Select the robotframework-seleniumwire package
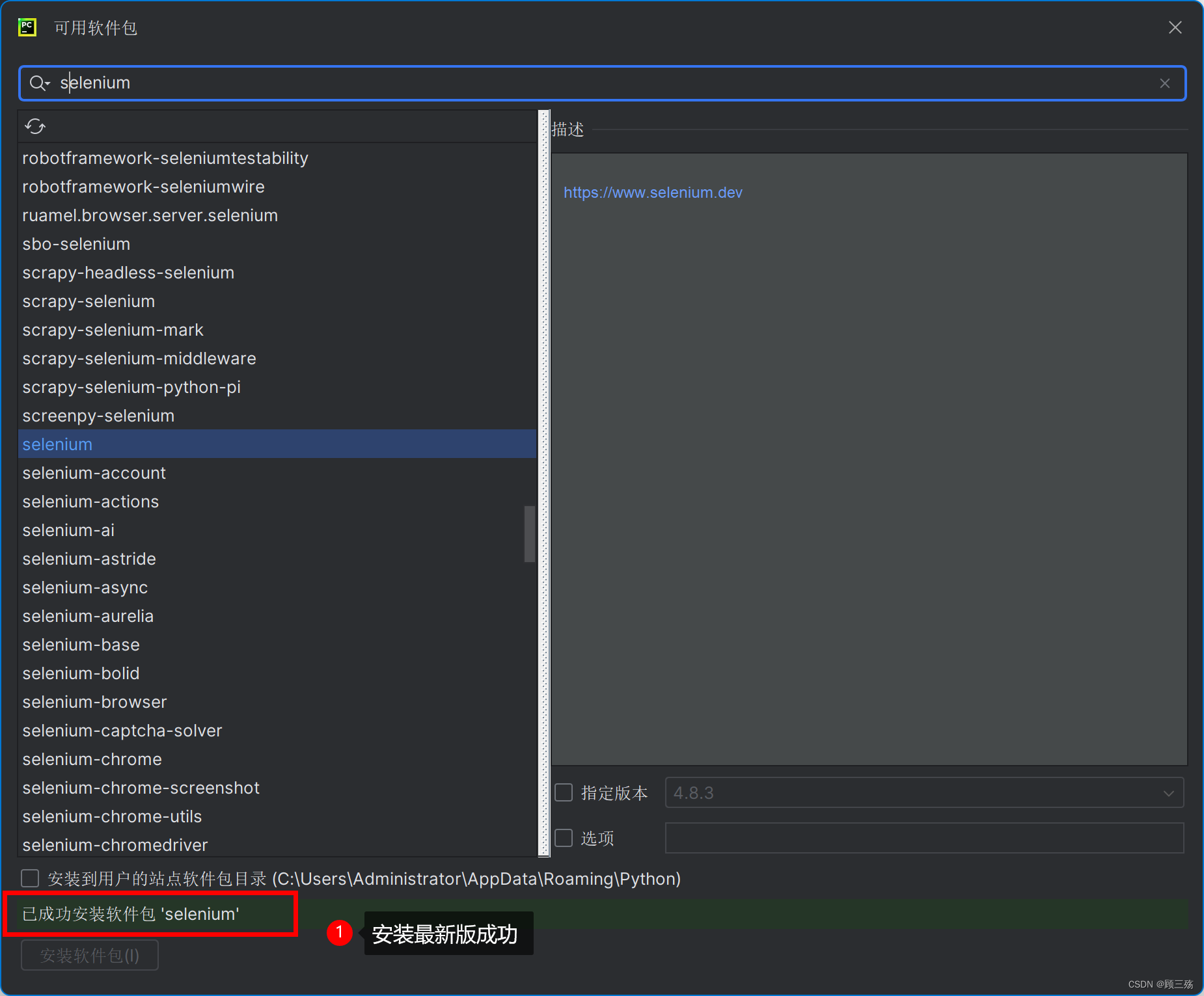 [277, 187]
